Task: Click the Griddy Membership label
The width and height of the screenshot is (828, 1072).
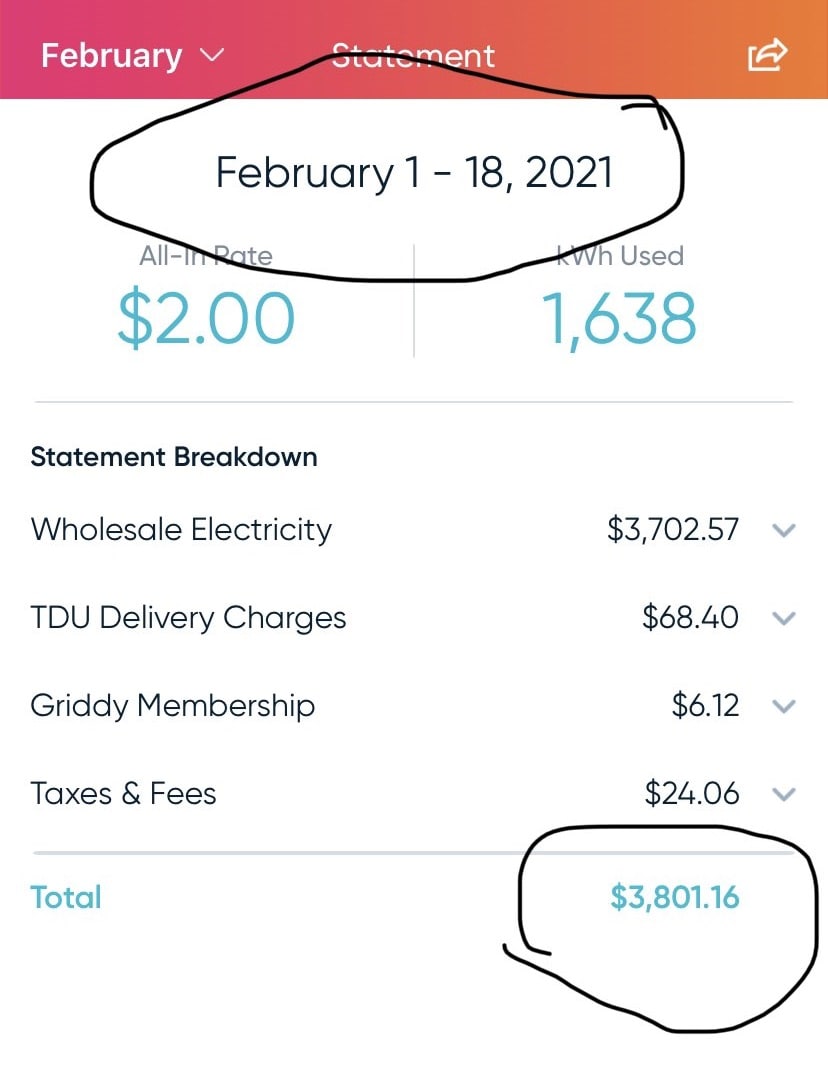Action: [x=172, y=705]
